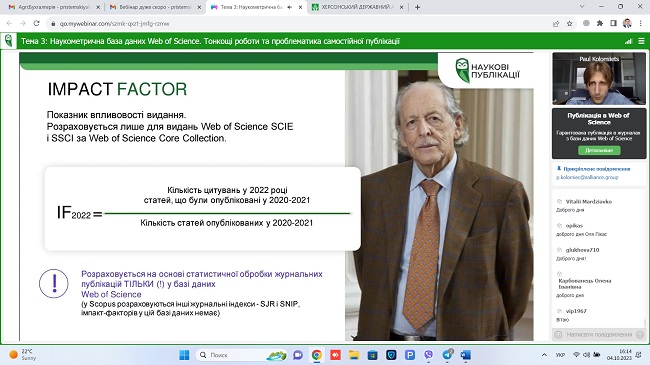Click the НАУКОВІ ПУБЛІКАЦІЇ slide logo

pyautogui.click(x=487, y=71)
